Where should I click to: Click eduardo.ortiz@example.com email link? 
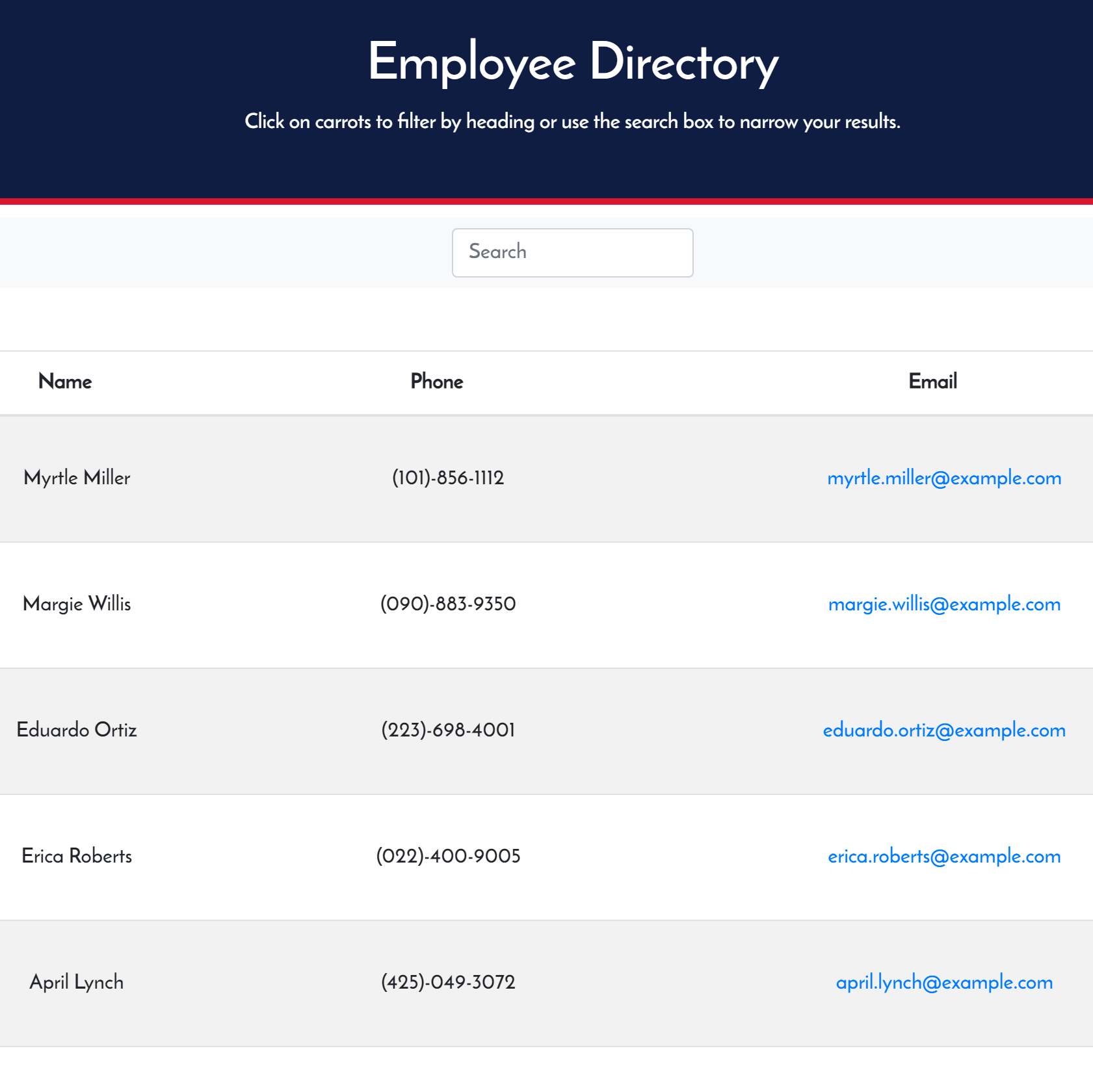(944, 731)
